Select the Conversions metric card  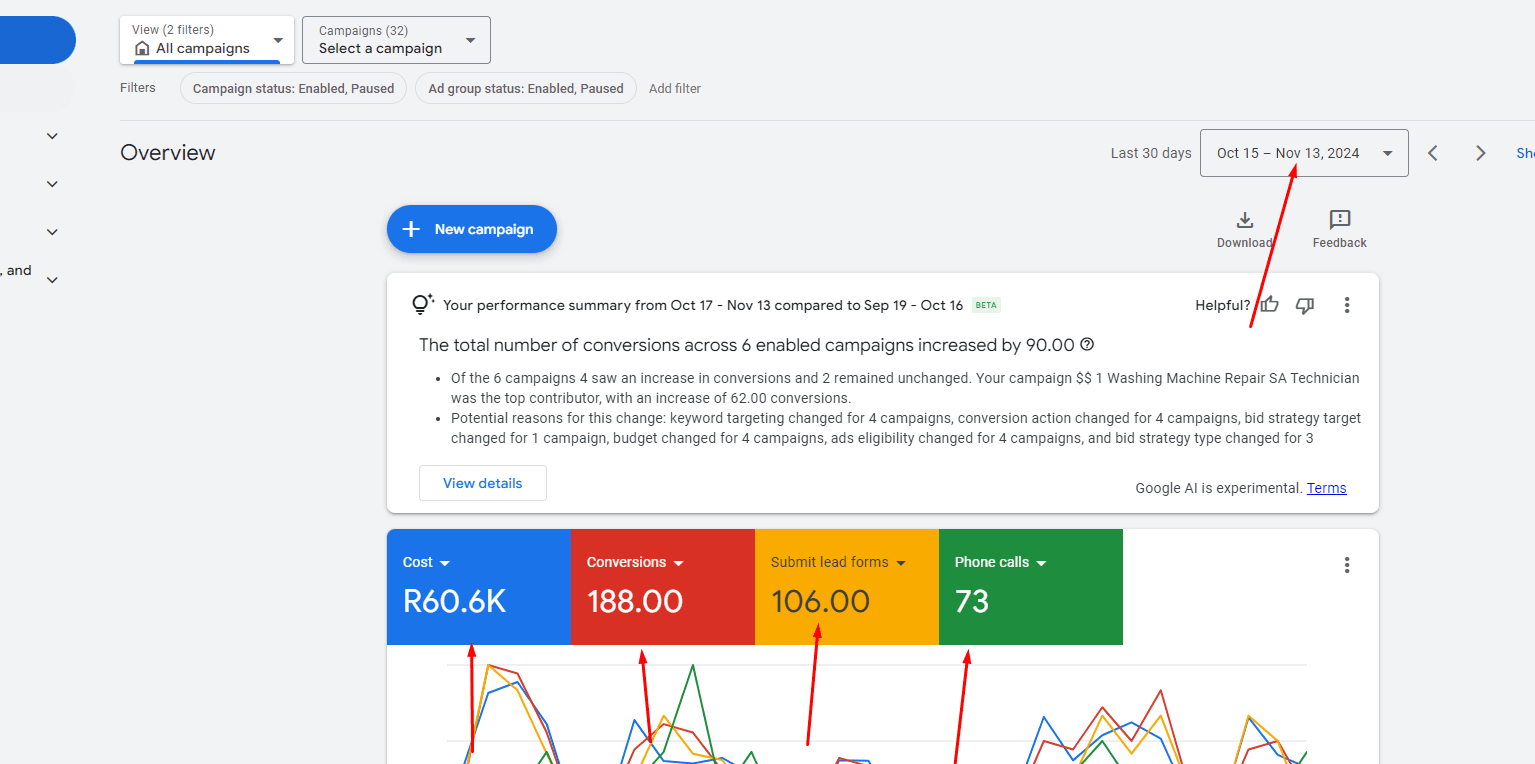click(662, 587)
